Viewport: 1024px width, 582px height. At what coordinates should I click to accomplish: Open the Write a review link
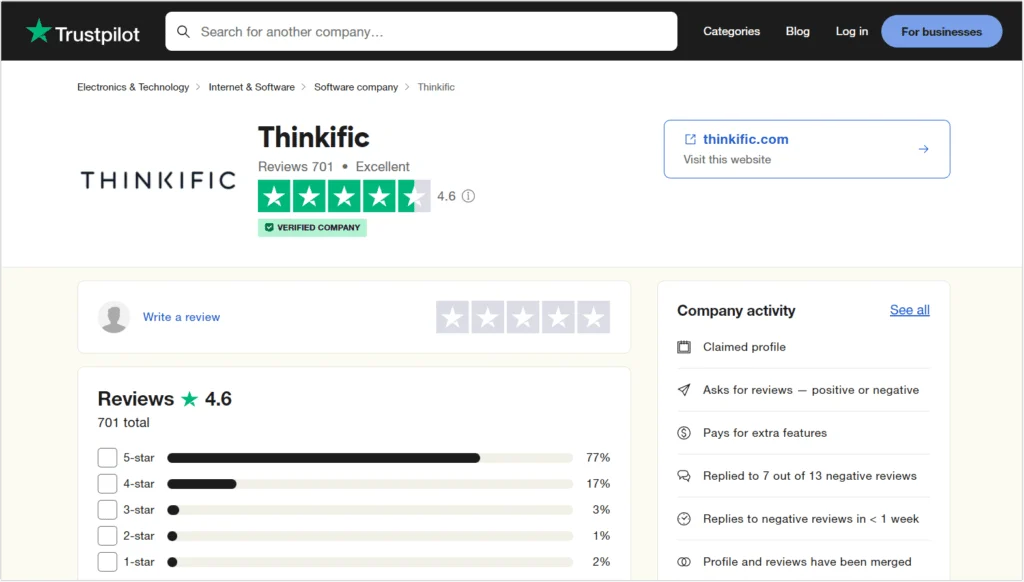181,316
